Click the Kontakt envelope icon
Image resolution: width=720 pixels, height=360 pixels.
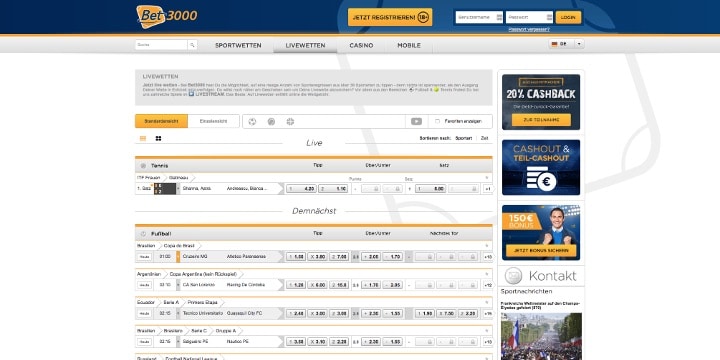point(513,276)
